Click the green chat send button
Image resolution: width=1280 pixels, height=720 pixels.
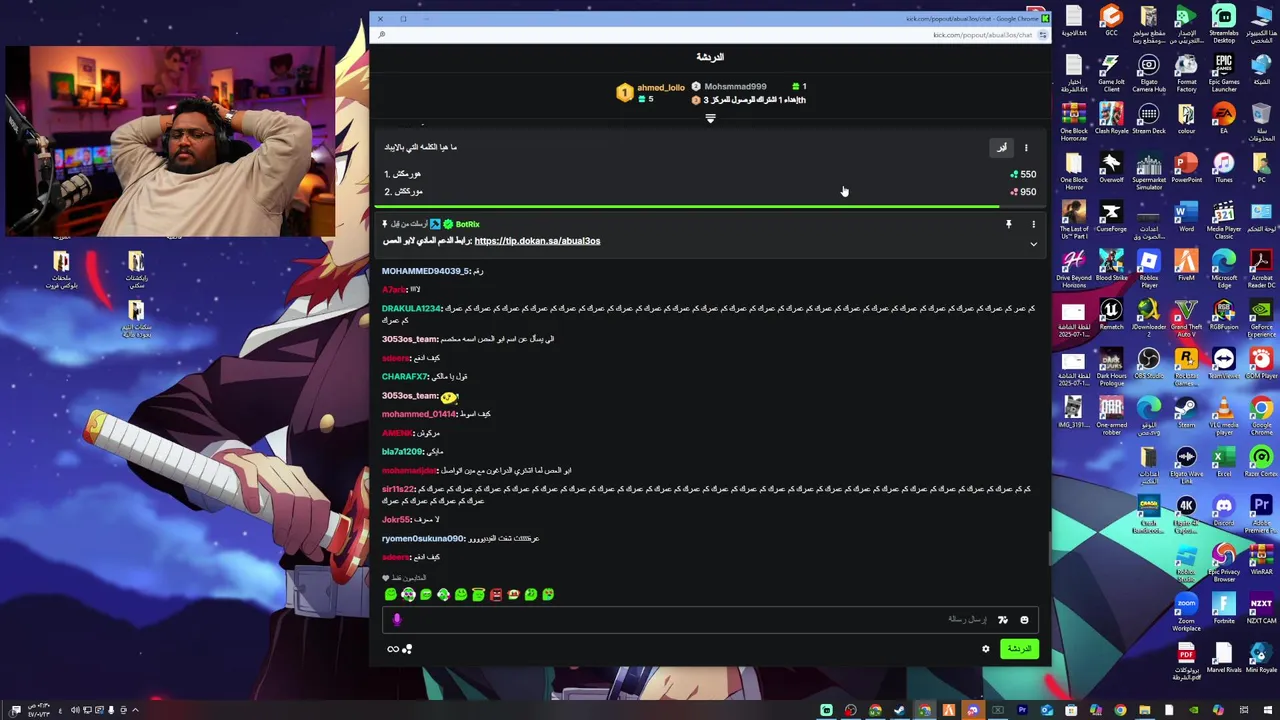click(1018, 649)
